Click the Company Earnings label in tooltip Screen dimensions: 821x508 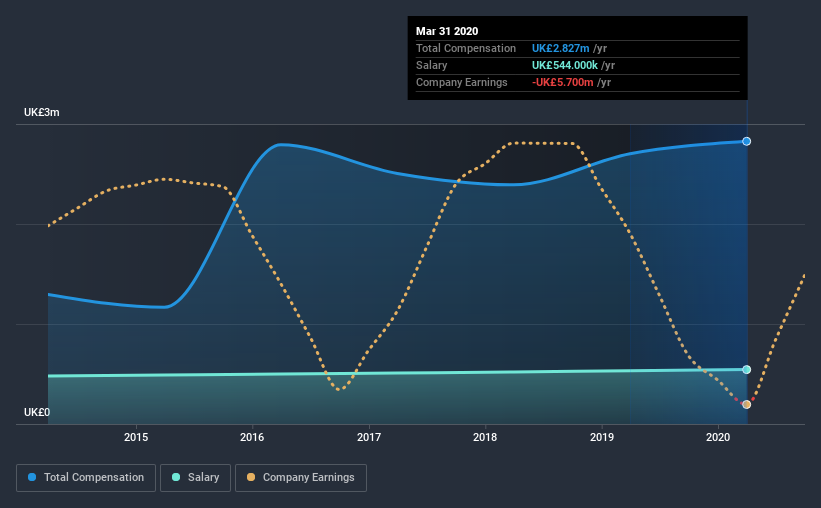coord(461,83)
